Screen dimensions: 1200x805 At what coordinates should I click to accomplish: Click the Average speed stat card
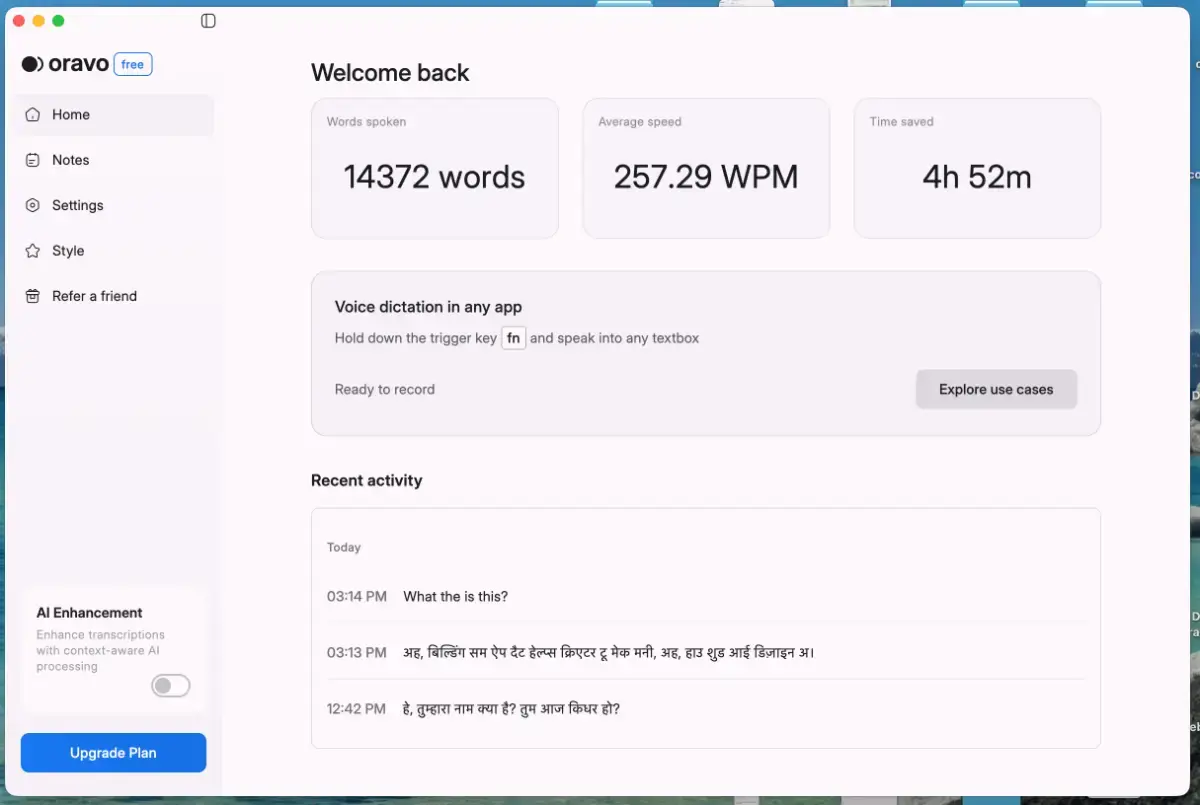point(706,168)
